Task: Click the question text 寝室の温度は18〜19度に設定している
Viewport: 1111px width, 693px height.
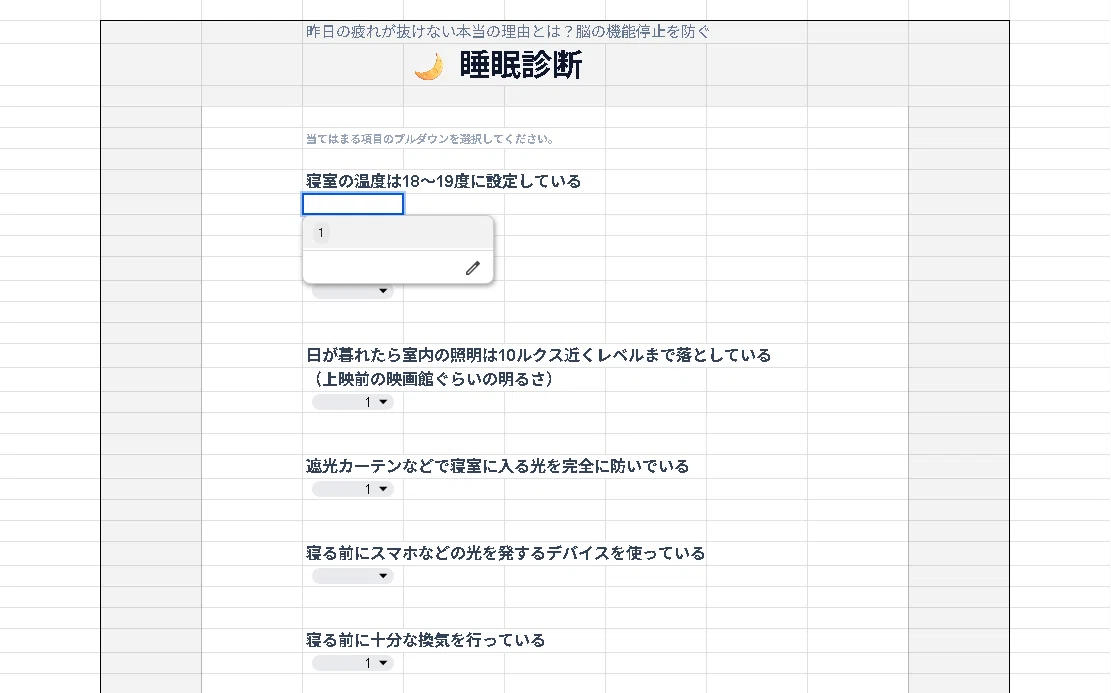Action: [444, 181]
